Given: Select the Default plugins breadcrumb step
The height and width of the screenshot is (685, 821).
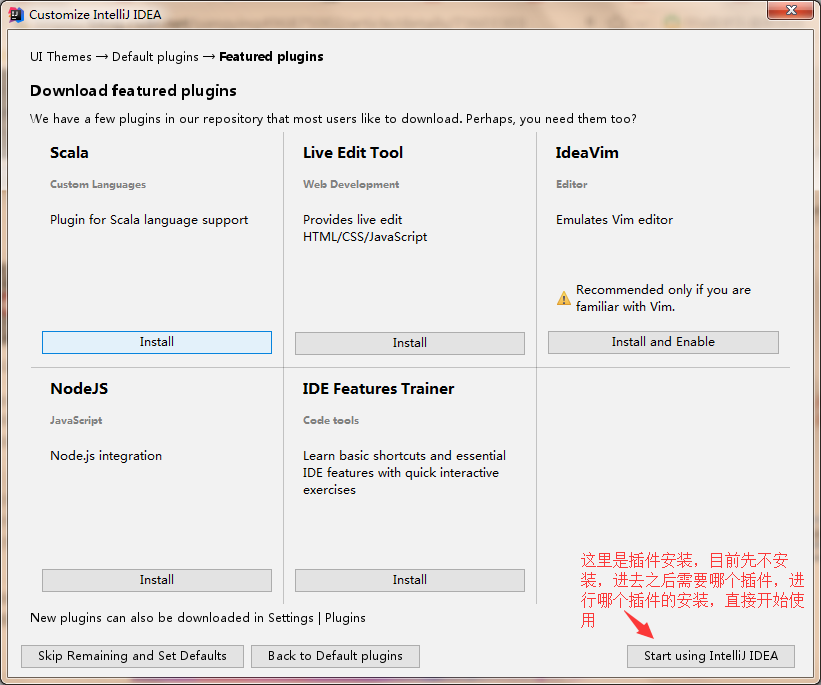Looking at the screenshot, I should point(156,57).
